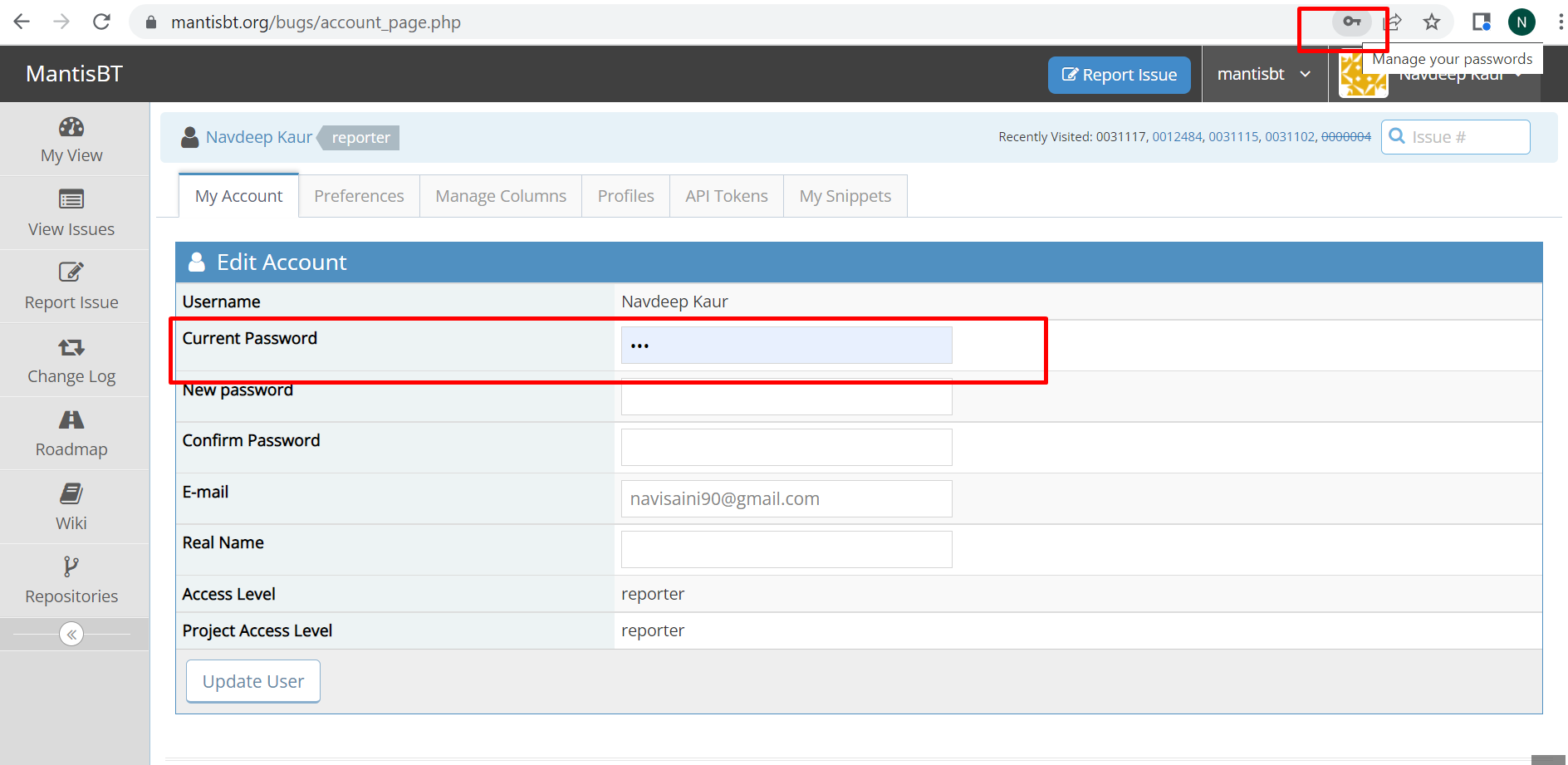Switch to the Preferences tab
Image resolution: width=1568 pixels, height=765 pixels.
(x=359, y=196)
